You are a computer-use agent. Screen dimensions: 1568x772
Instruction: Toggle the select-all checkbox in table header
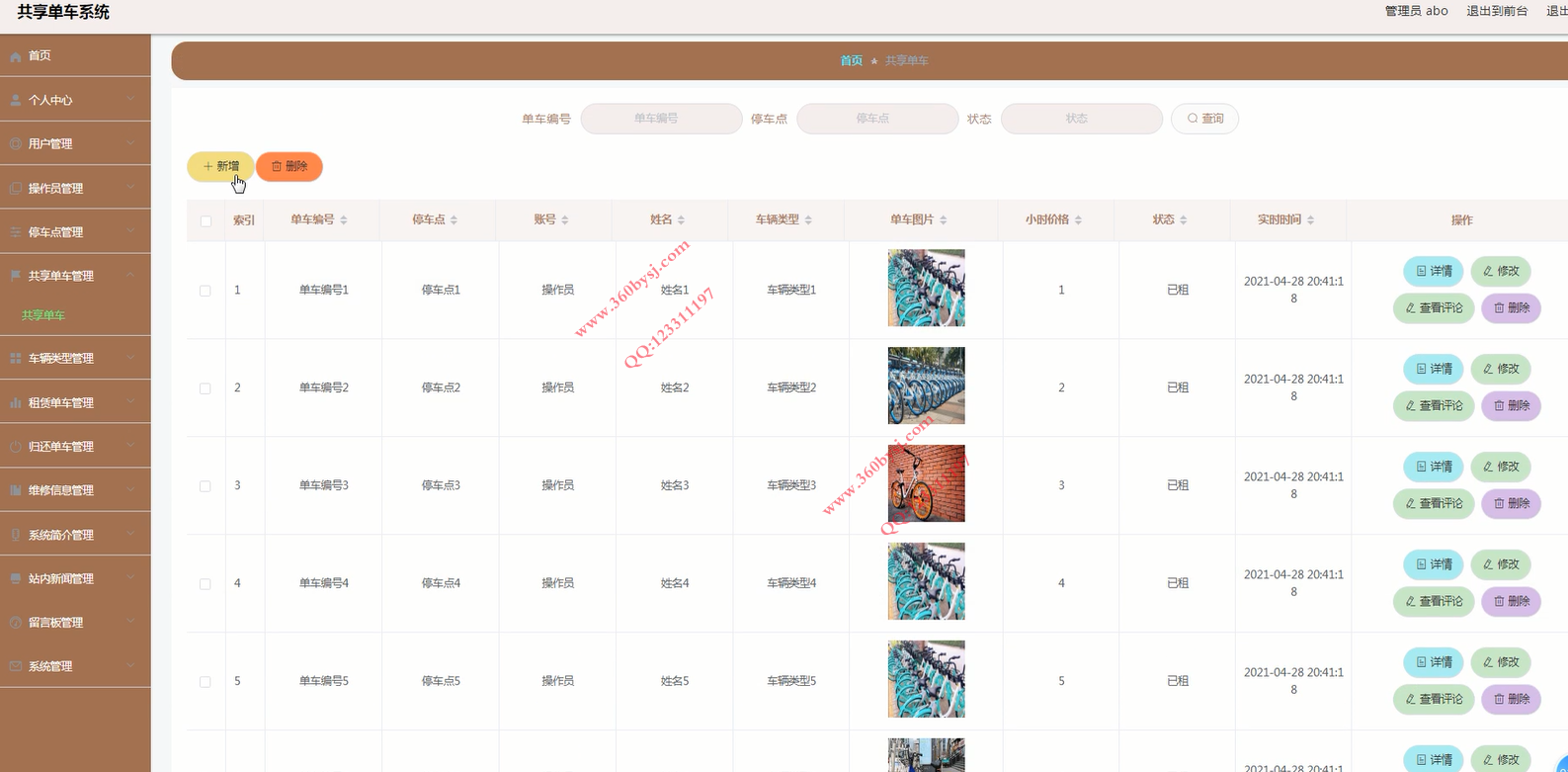click(206, 221)
